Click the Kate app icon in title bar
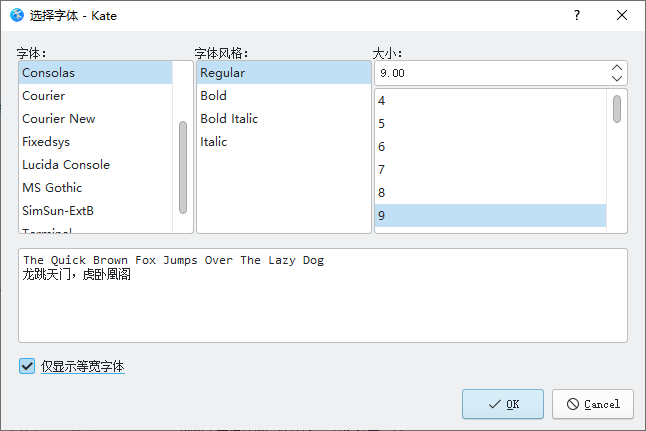Image resolution: width=646 pixels, height=431 pixels. click(x=17, y=15)
